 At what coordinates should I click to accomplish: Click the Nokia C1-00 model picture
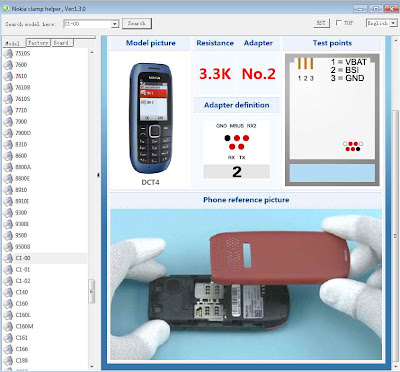coord(150,118)
